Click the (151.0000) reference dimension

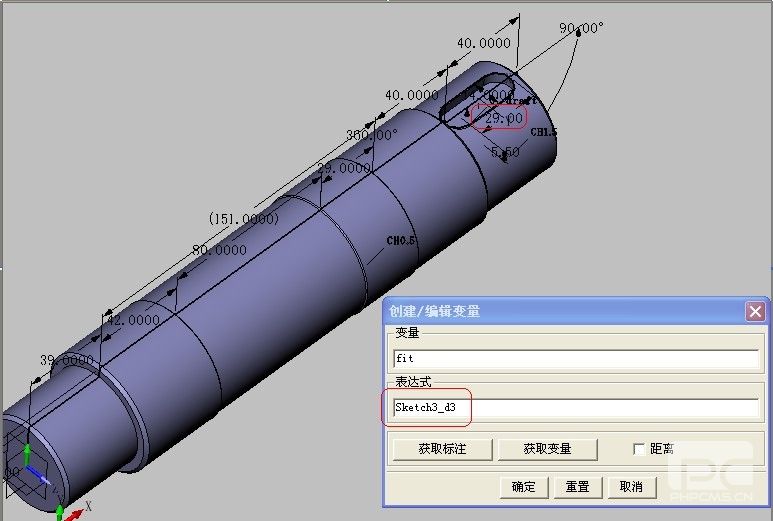coord(243,218)
